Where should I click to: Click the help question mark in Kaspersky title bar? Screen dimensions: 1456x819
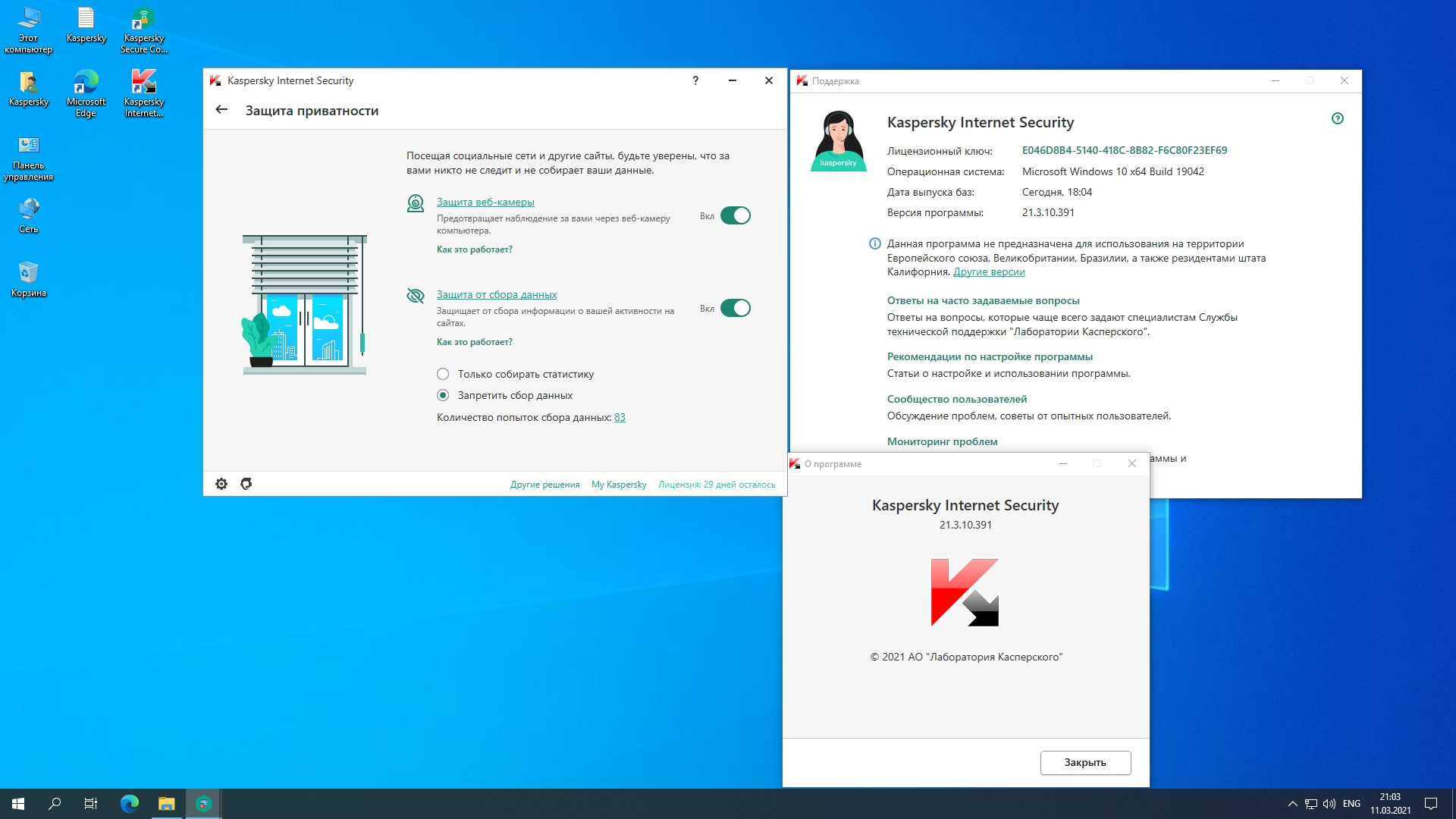pyautogui.click(x=695, y=80)
